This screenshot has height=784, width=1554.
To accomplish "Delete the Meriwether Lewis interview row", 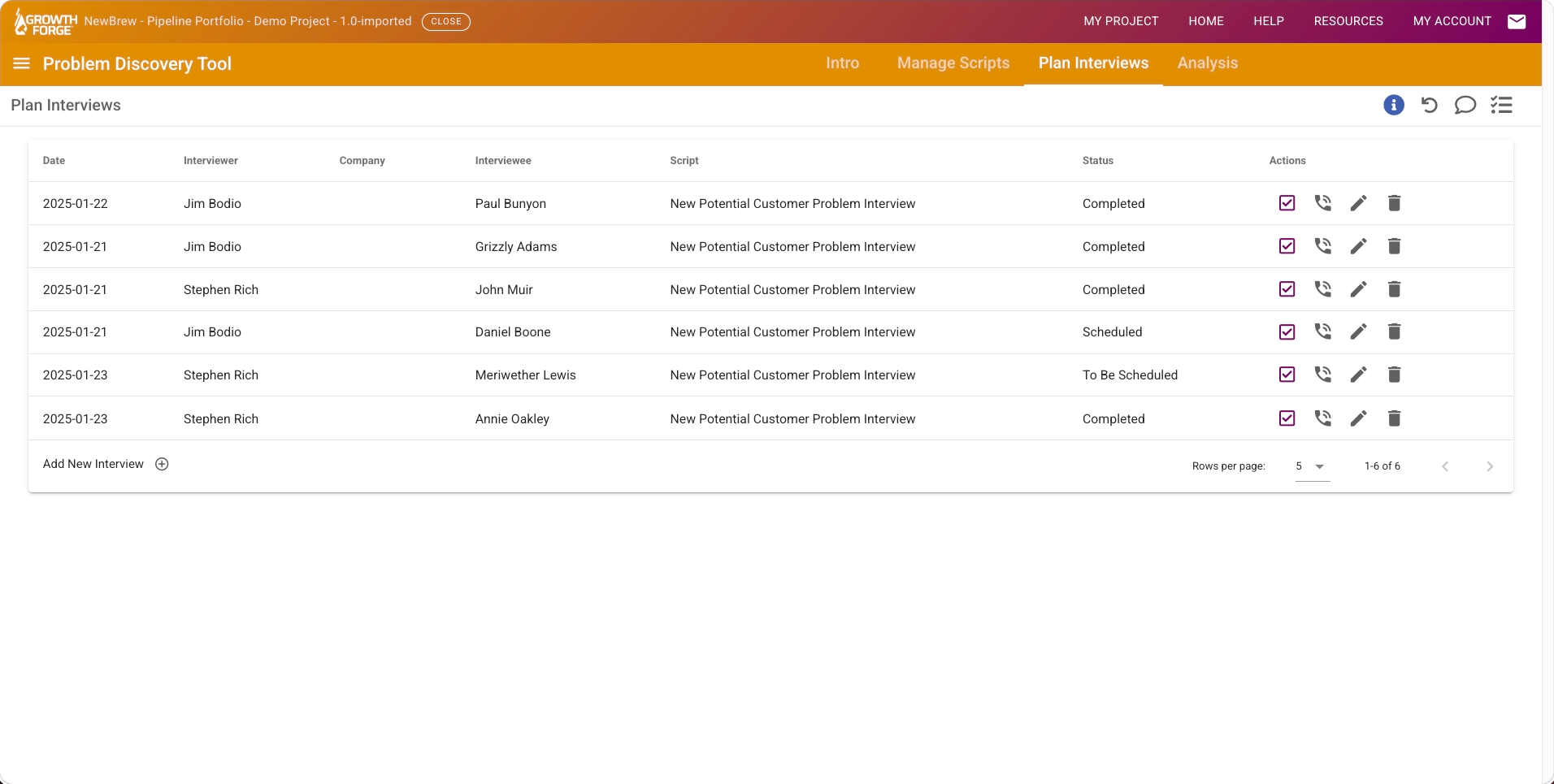I will 1395,375.
